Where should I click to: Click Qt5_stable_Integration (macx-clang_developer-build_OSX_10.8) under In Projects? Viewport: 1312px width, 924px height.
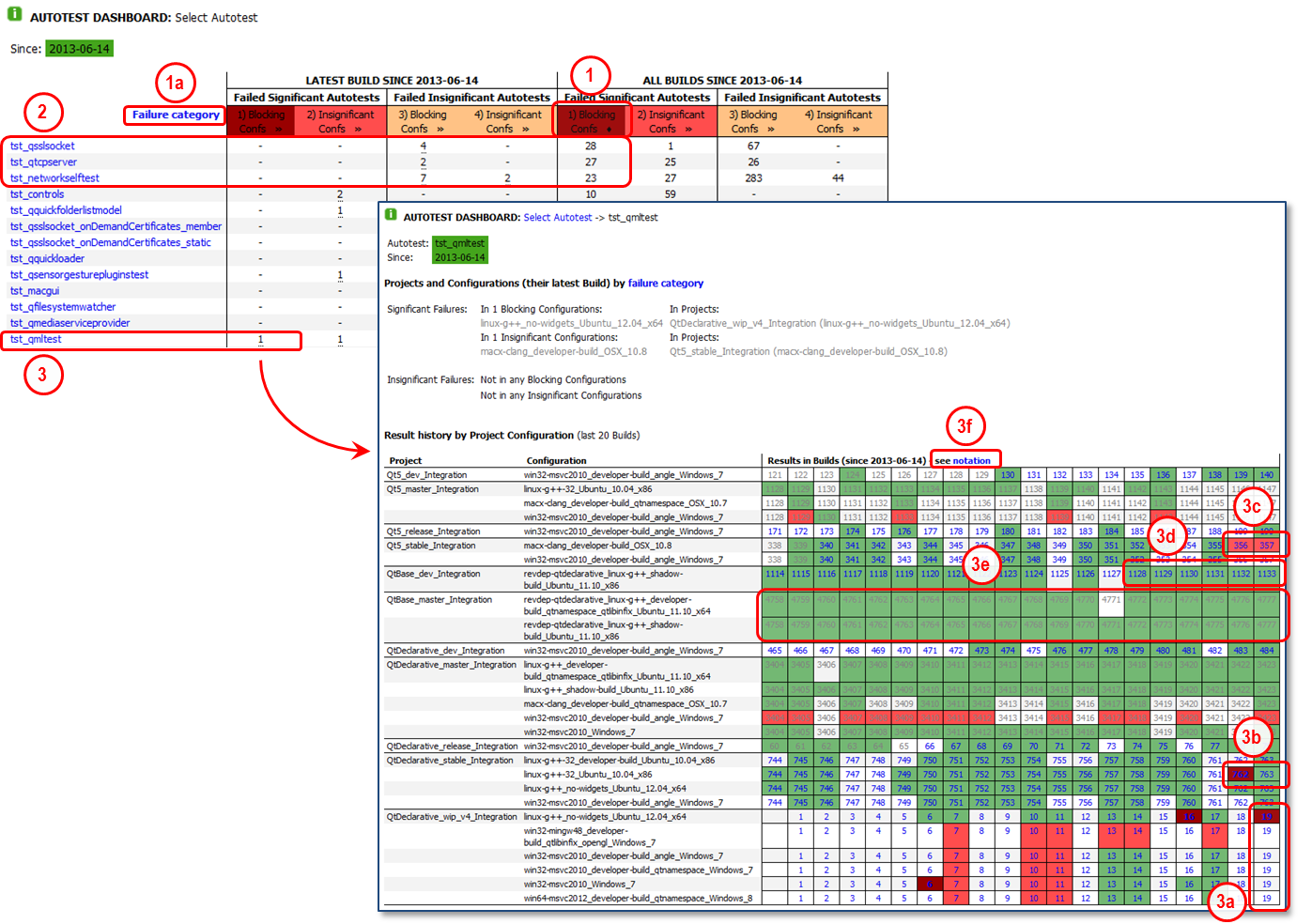point(808,351)
